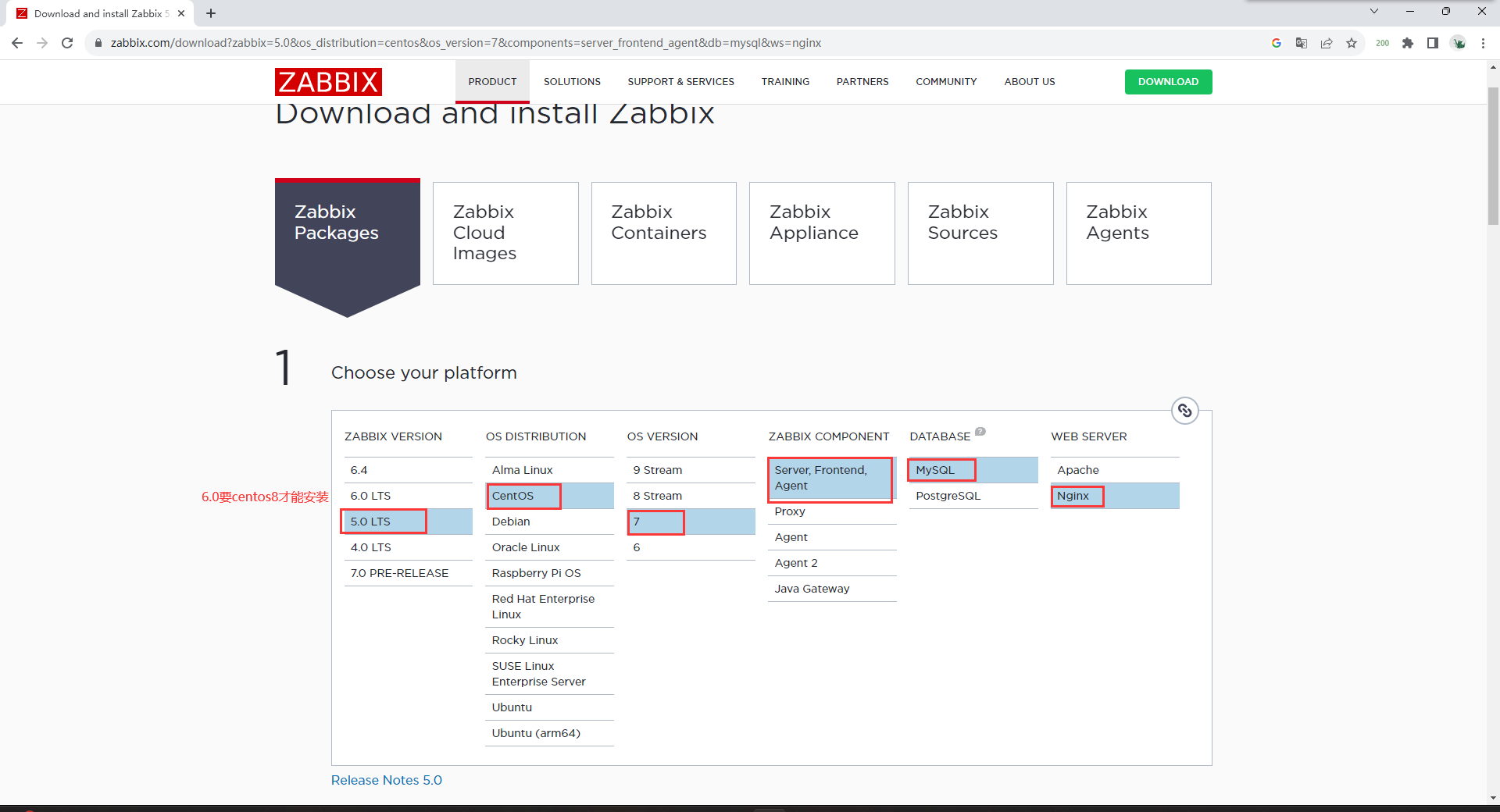
Task: Choose Zabbix version 6.0 LTS
Action: (408, 496)
